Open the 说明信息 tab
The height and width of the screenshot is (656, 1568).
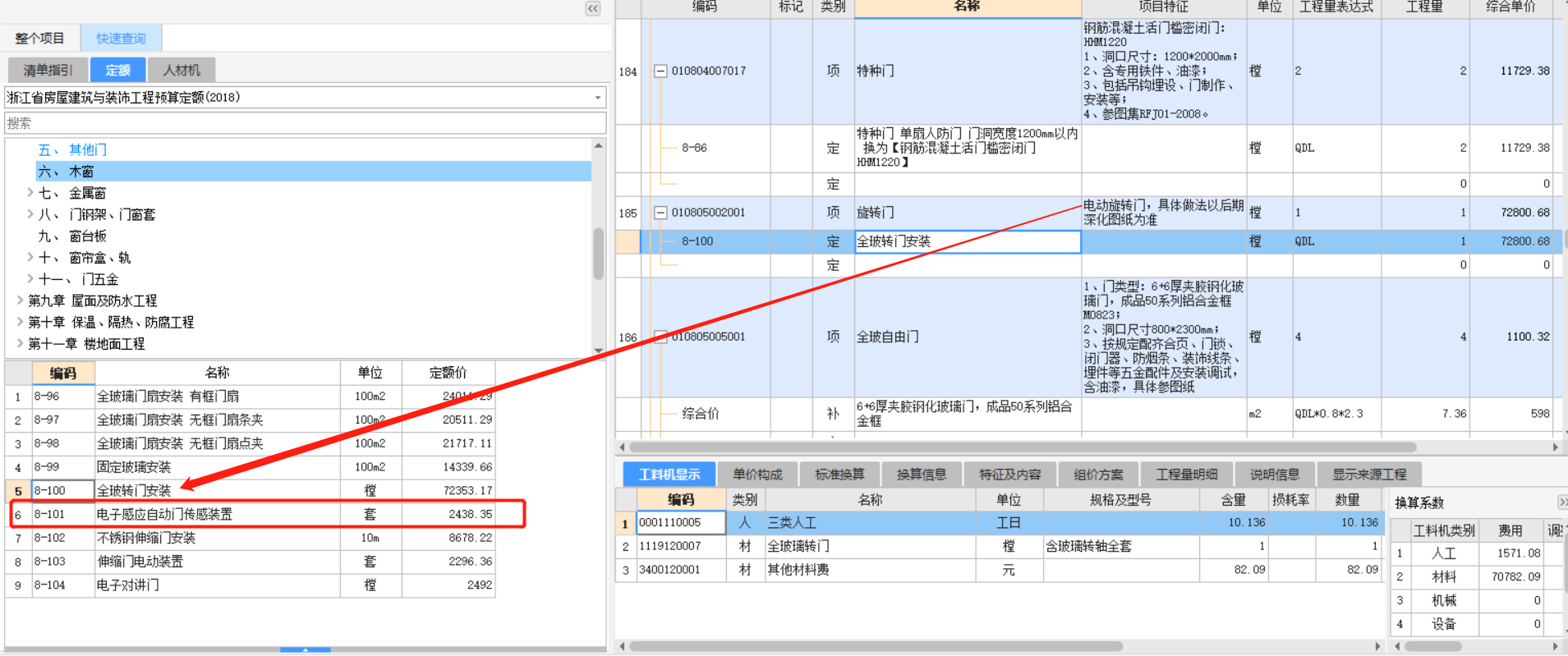[1275, 475]
